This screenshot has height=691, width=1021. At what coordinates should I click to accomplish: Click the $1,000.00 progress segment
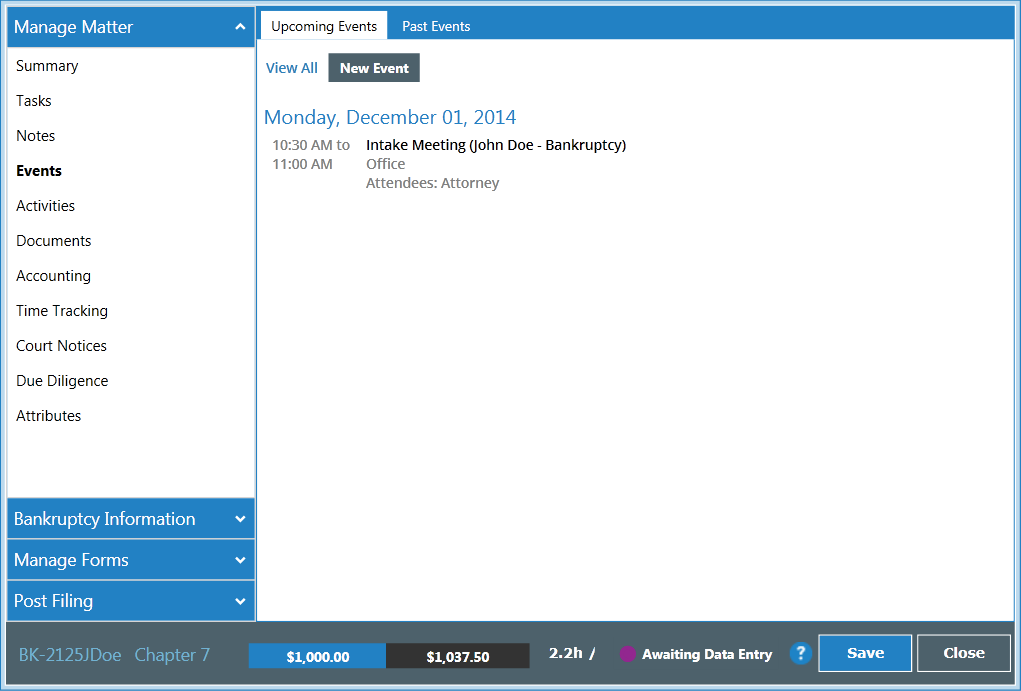(x=316, y=655)
